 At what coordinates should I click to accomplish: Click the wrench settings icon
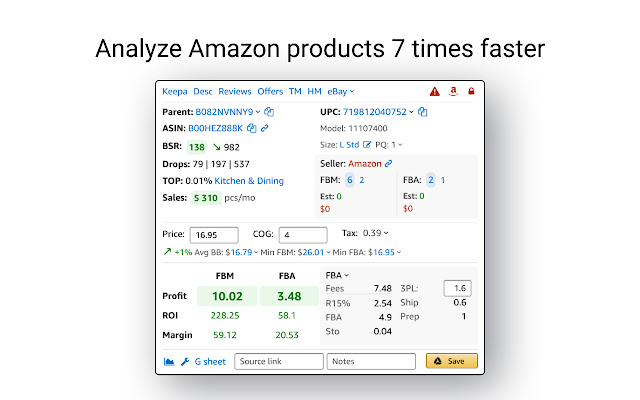tap(184, 361)
